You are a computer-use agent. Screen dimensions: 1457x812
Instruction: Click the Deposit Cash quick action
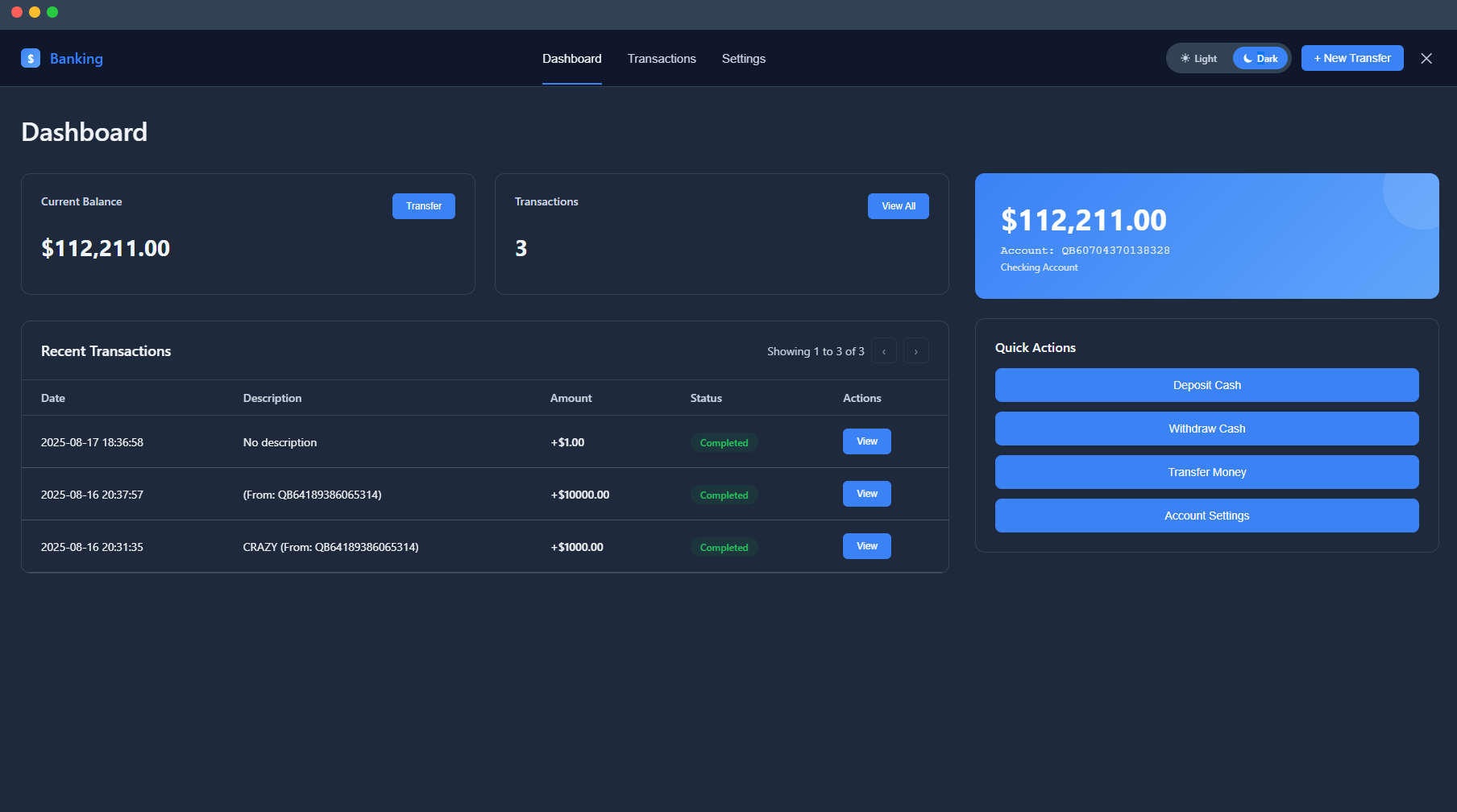click(x=1206, y=385)
